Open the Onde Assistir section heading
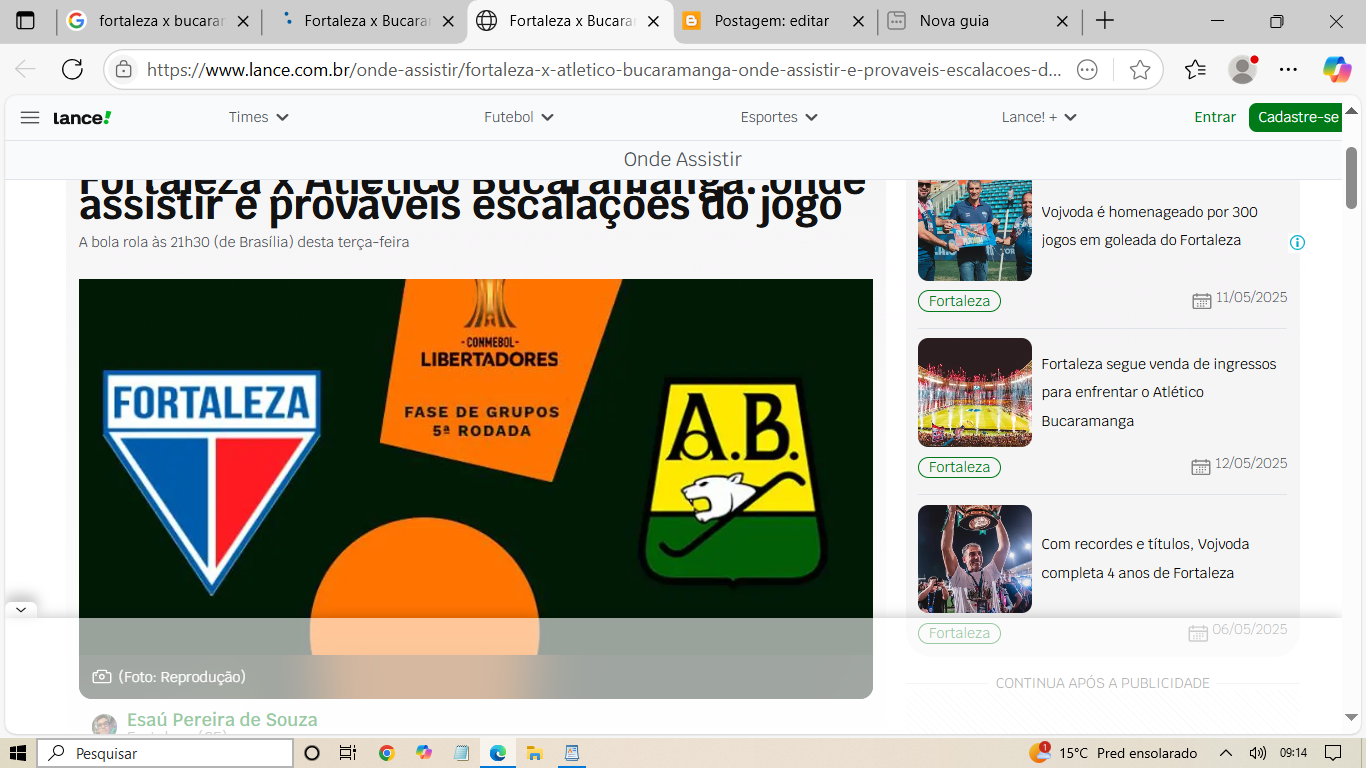The width and height of the screenshot is (1366, 768). click(x=683, y=159)
